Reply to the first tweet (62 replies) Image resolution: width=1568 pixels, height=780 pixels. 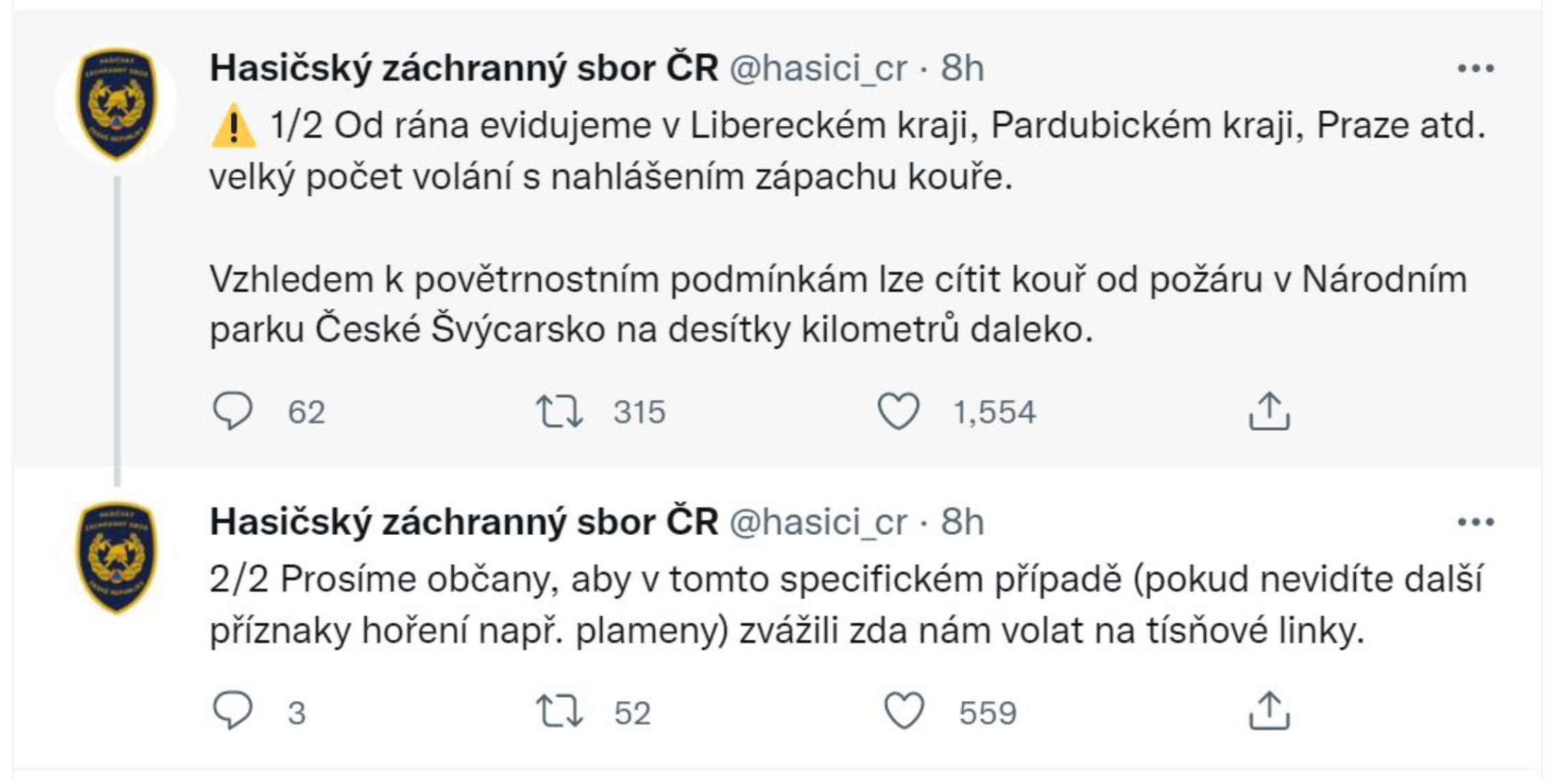(x=233, y=411)
